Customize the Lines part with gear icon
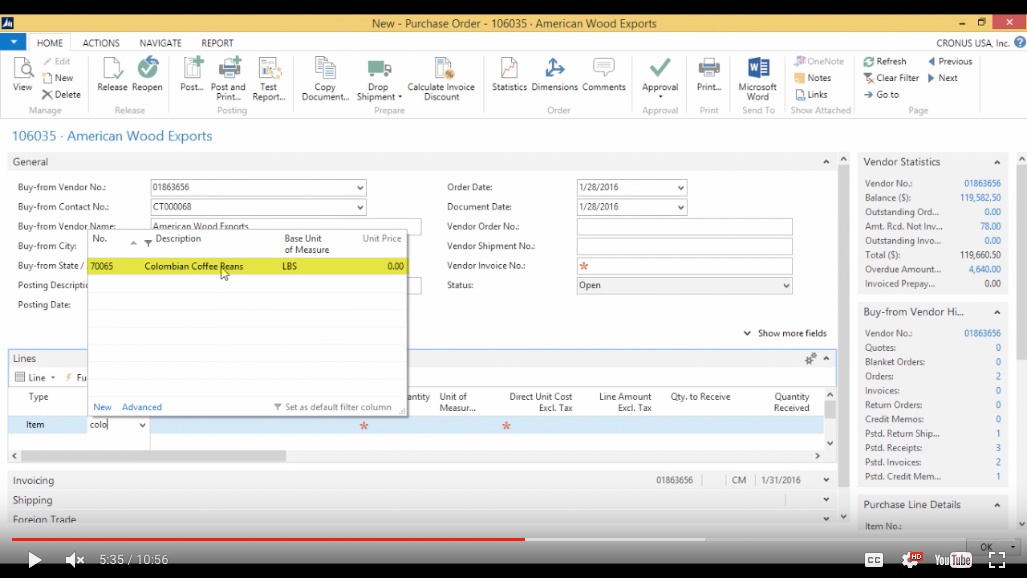 [810, 358]
